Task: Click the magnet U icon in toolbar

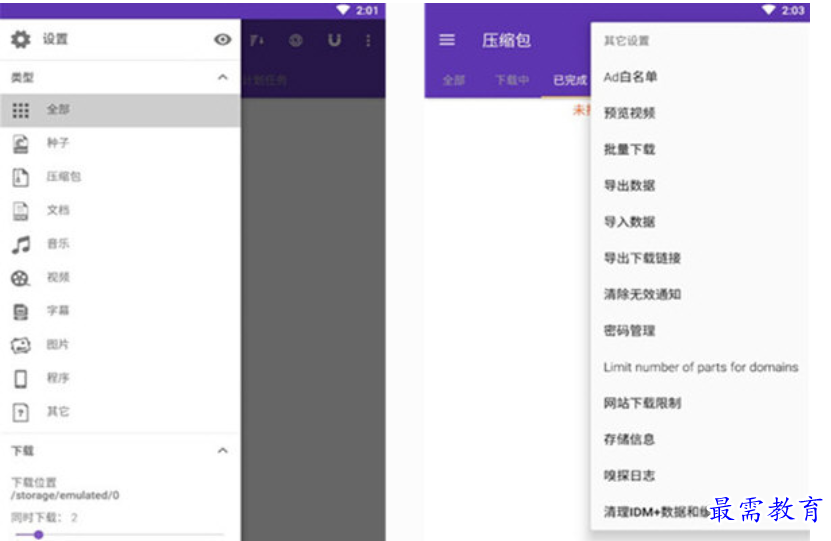Action: [334, 40]
